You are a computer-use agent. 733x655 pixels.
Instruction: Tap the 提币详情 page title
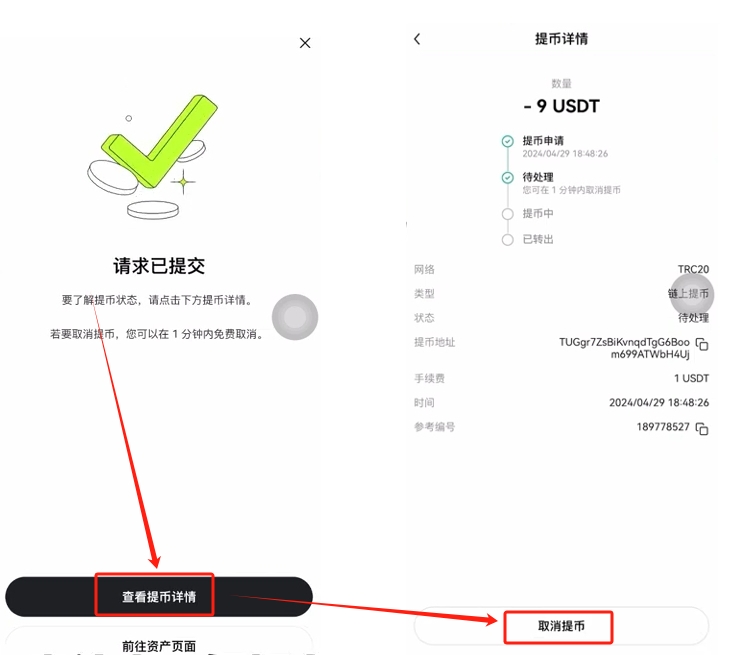(561, 39)
